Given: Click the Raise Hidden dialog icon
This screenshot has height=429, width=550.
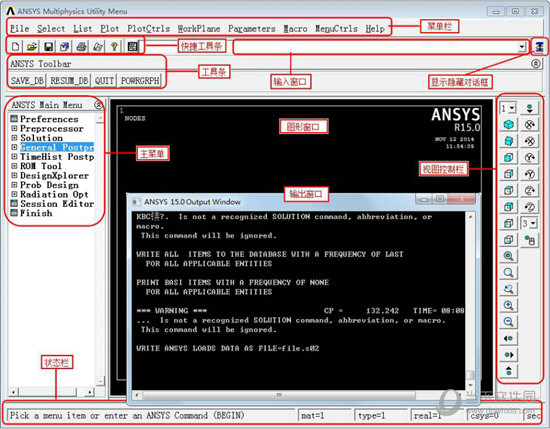Looking at the screenshot, I should coord(539,46).
